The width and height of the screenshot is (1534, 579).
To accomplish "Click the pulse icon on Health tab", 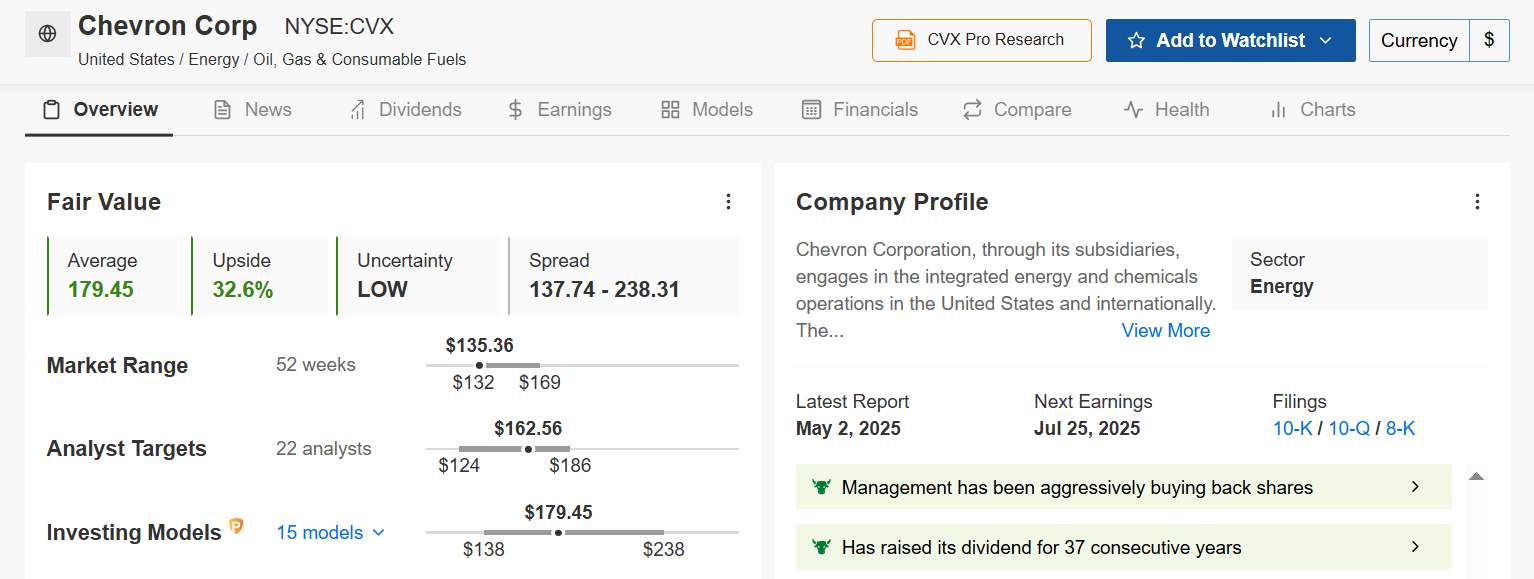I will (1133, 110).
